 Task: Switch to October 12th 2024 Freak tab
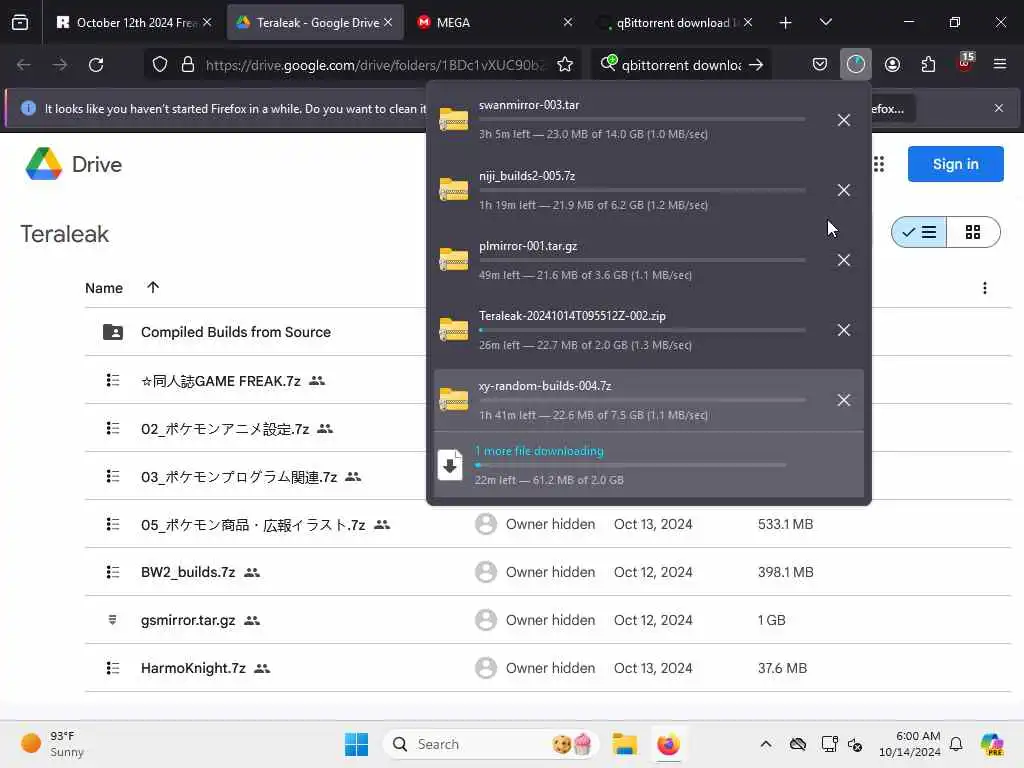coord(135,22)
